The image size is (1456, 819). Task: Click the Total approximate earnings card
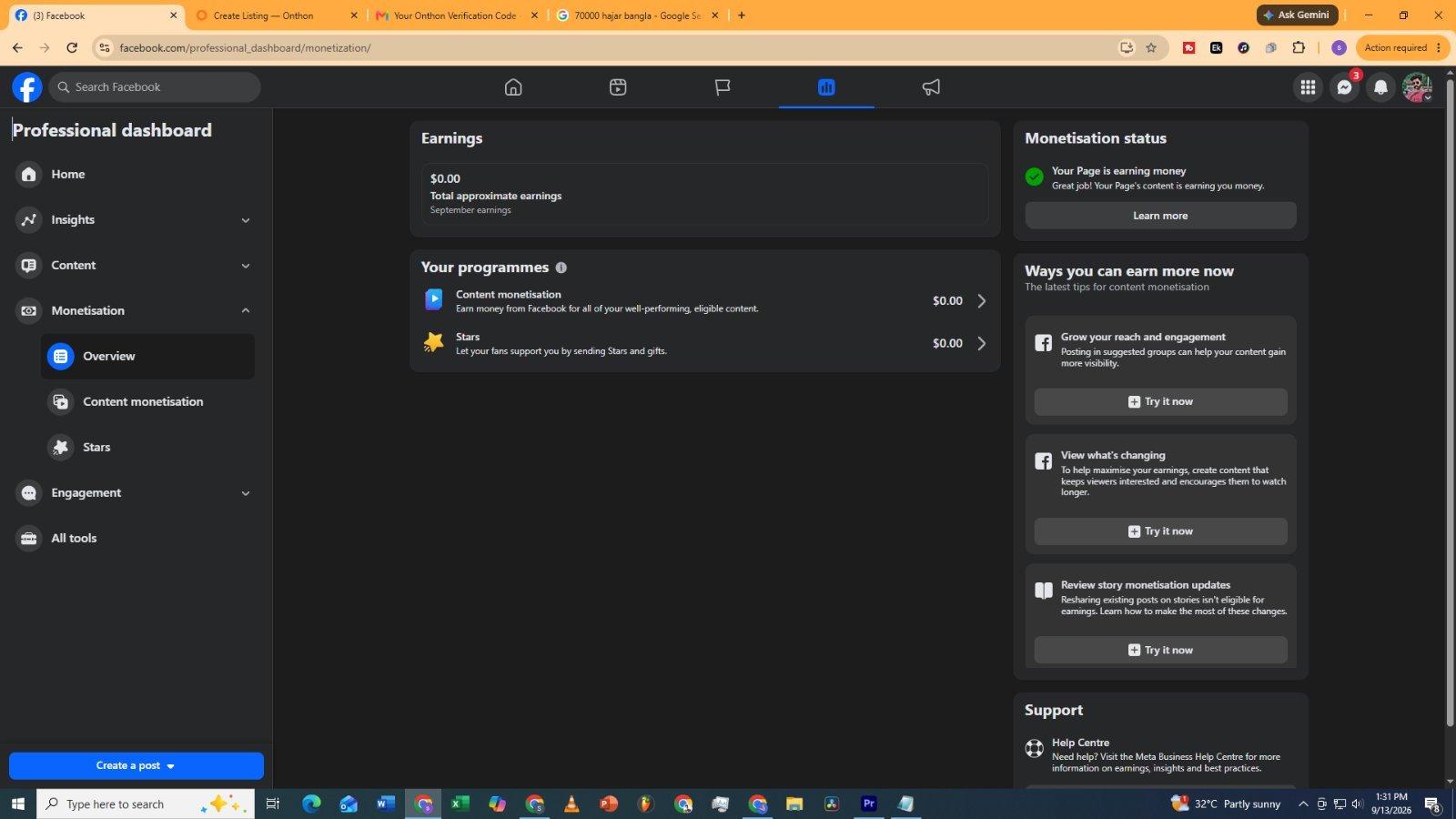coord(704,194)
